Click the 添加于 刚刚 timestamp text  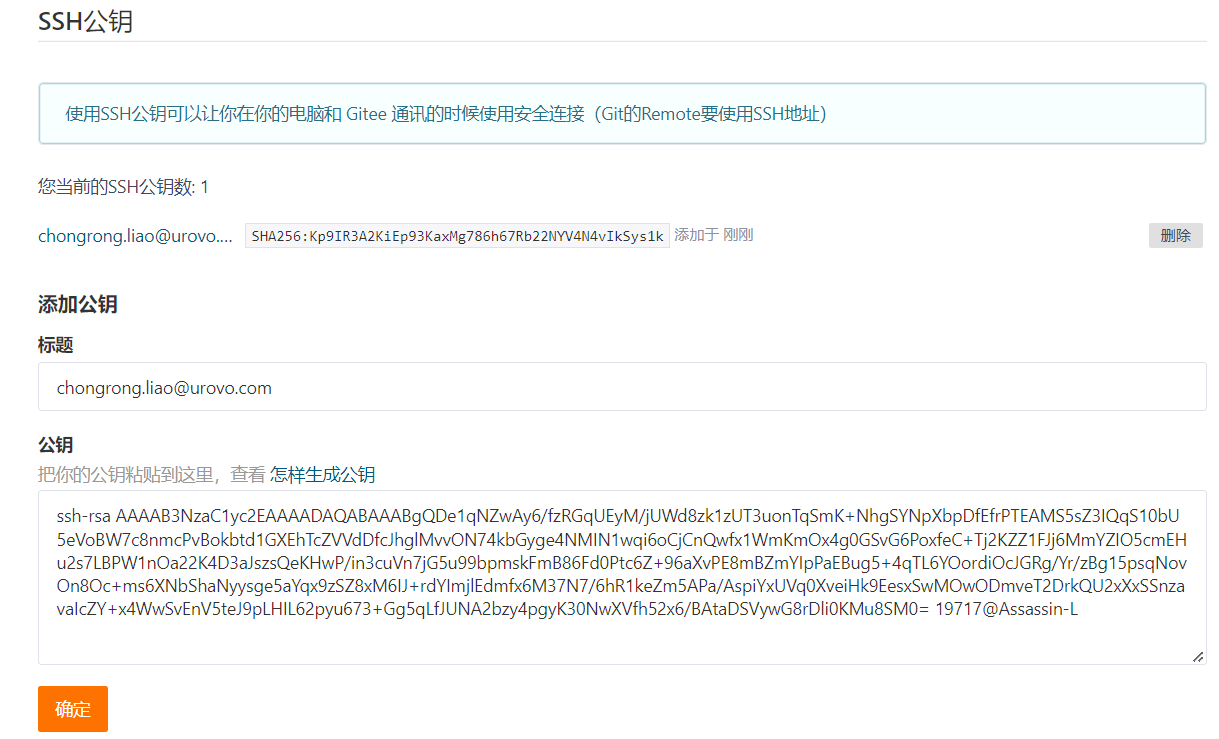click(713, 235)
